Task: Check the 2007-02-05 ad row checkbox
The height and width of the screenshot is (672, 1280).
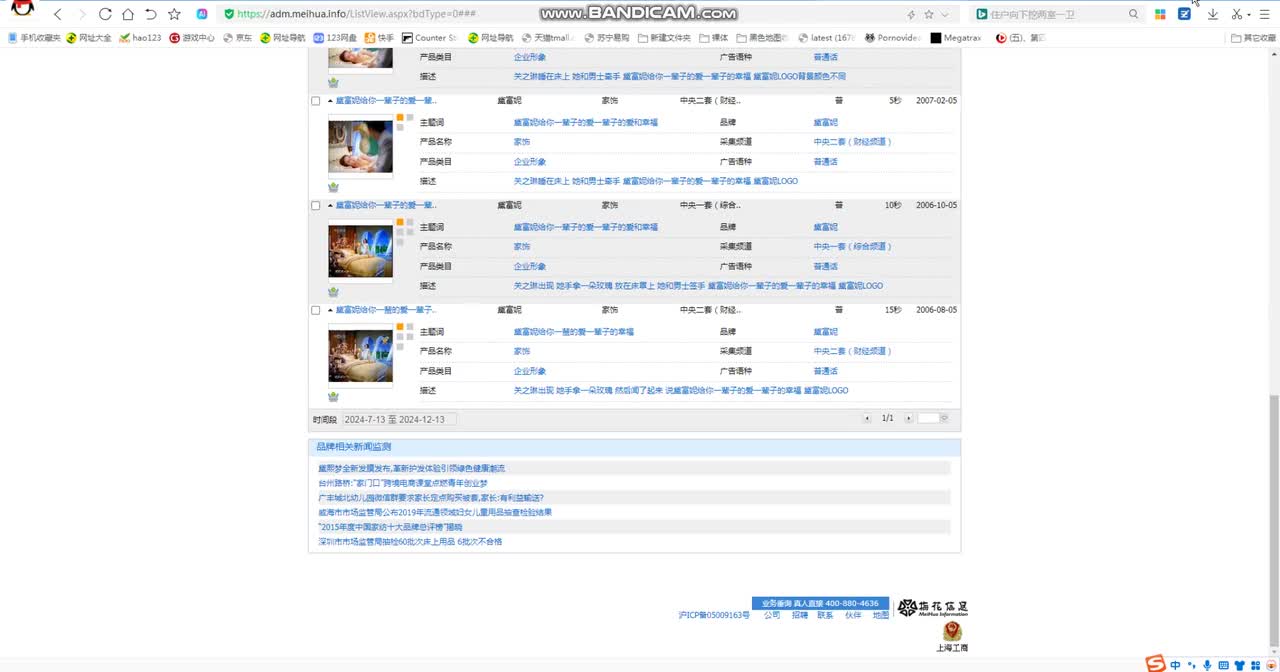Action: point(316,101)
